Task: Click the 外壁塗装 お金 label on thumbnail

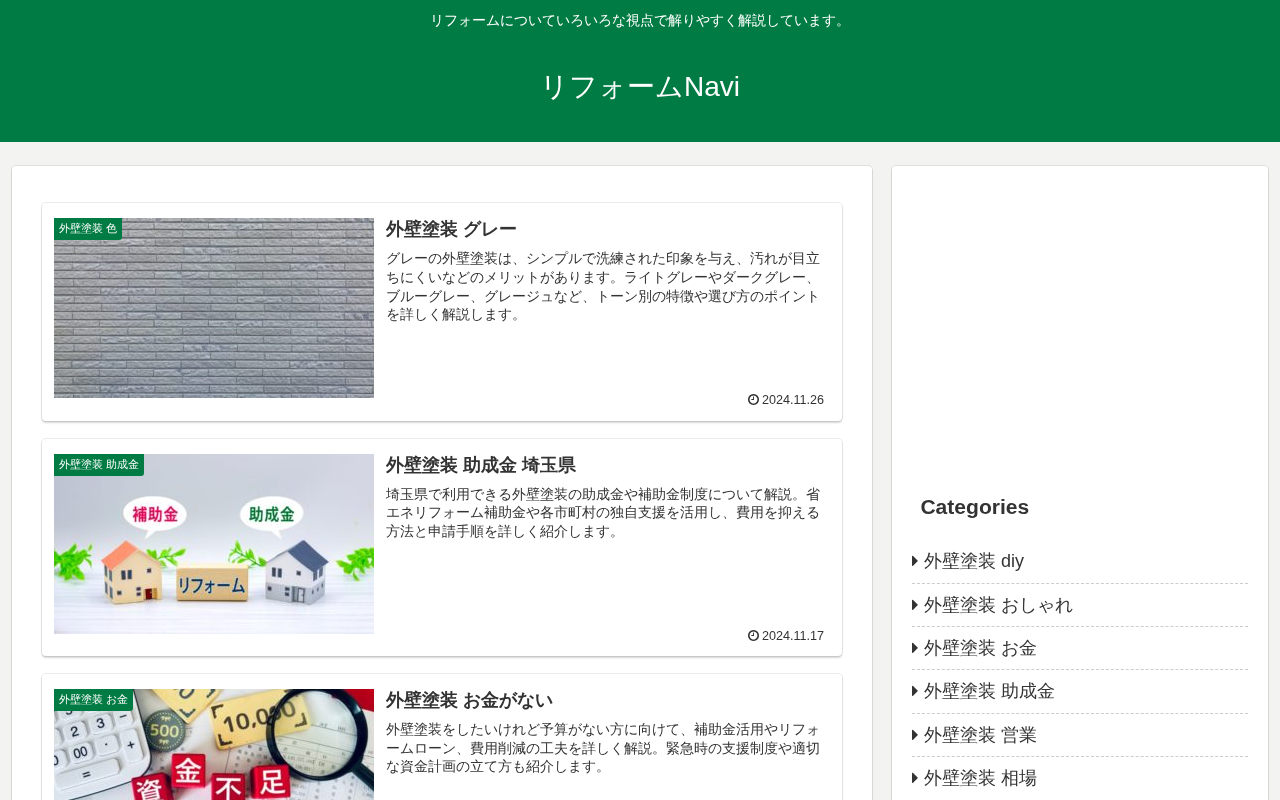Action: tap(93, 700)
